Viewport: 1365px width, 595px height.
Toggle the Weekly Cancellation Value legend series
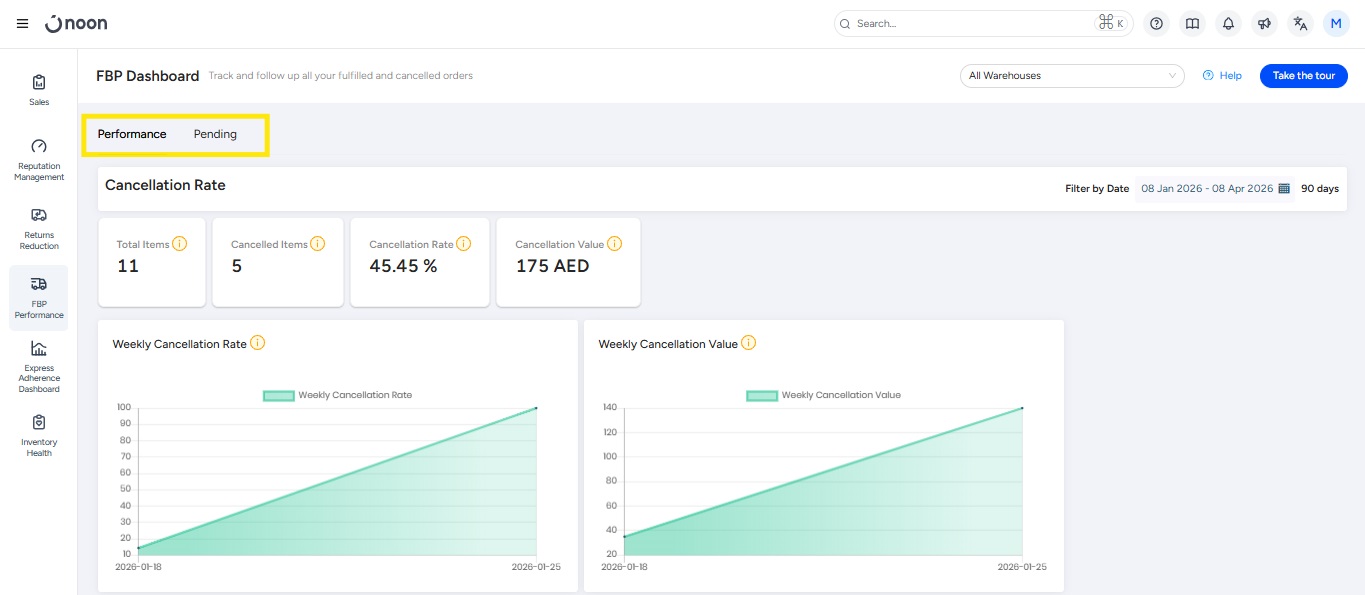coord(824,395)
